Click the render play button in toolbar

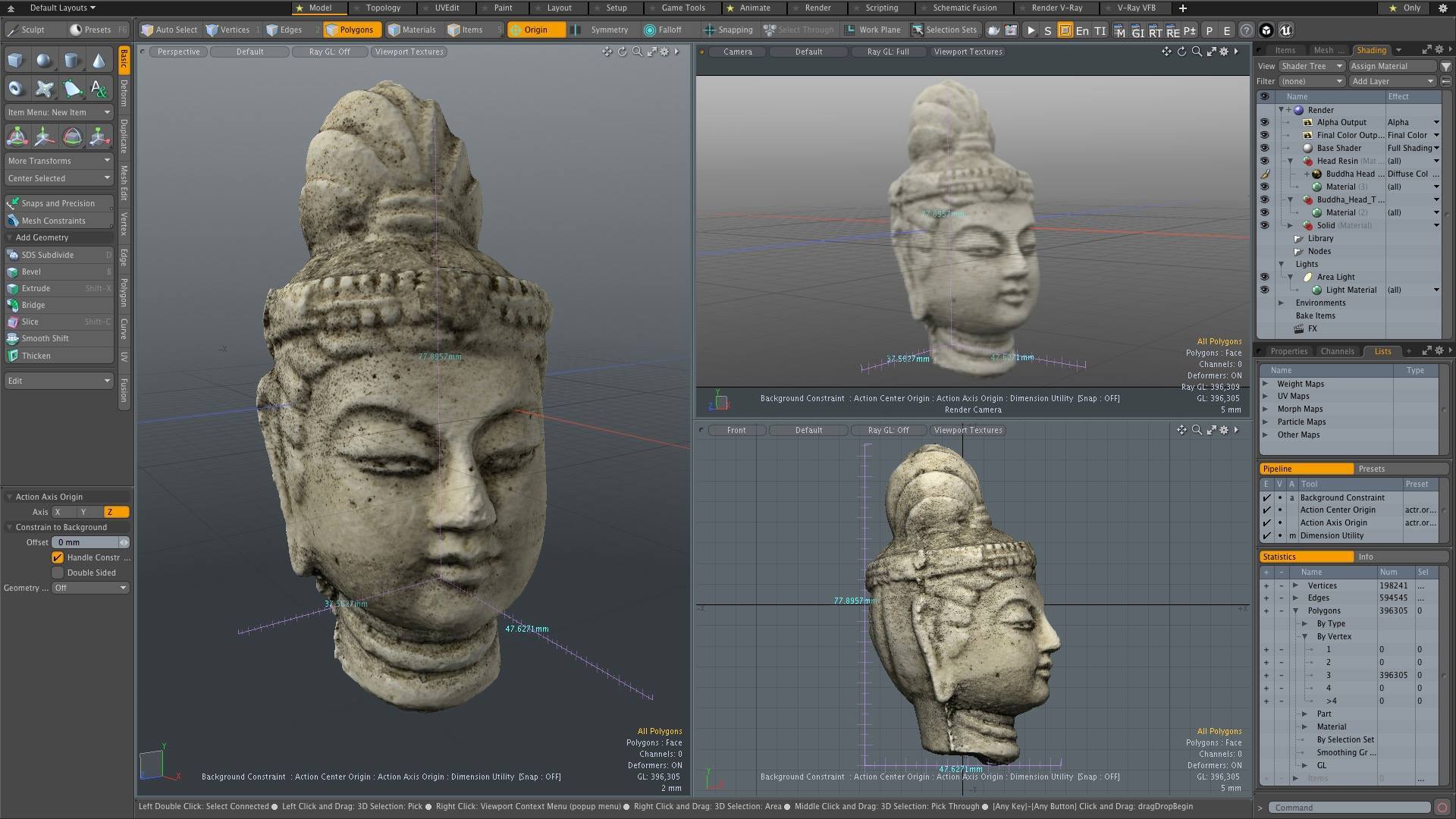pos(1031,30)
